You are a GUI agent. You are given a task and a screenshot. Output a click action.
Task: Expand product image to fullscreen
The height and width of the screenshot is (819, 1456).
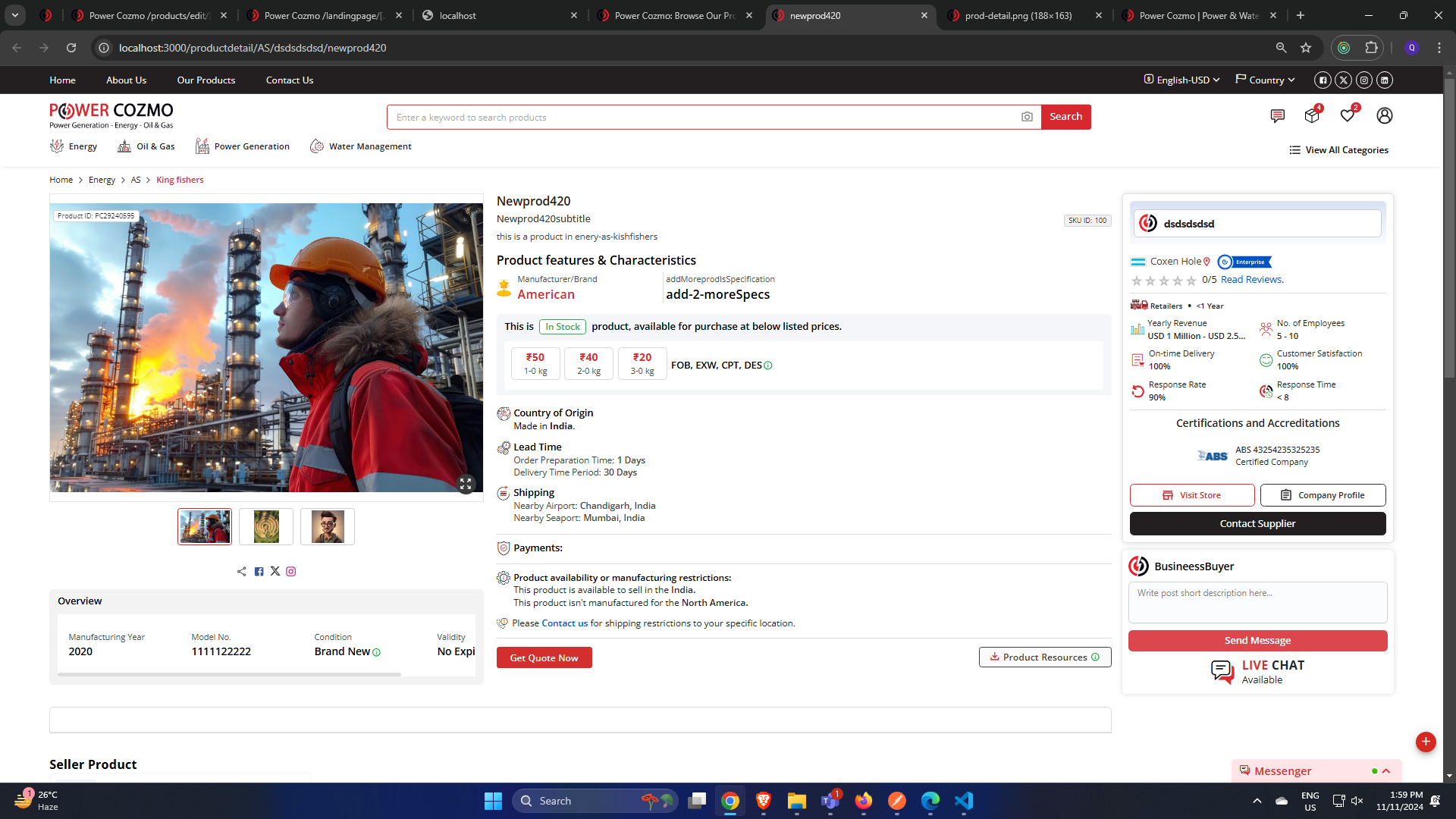(466, 483)
